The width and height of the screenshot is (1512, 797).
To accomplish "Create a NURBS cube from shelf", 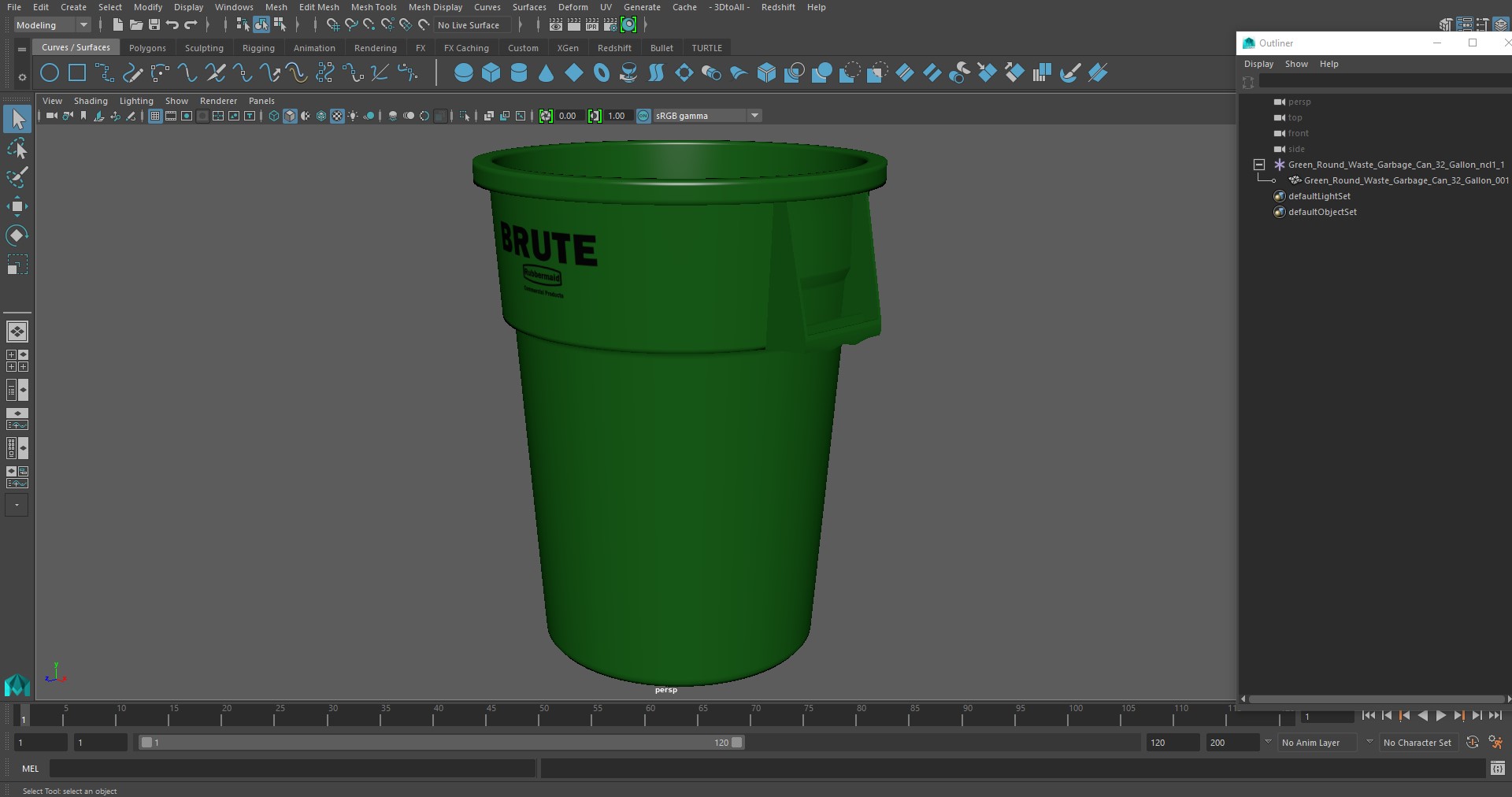I will pos(491,73).
